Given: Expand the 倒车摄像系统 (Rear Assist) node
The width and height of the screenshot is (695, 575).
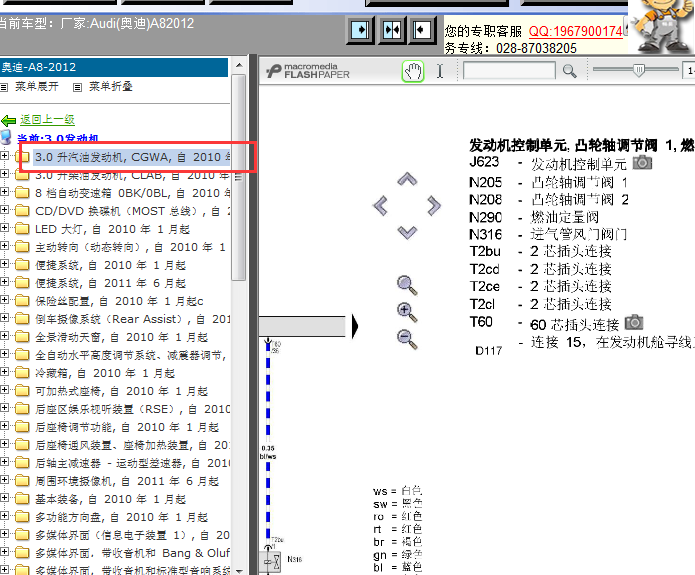Looking at the screenshot, I should [x=4, y=318].
